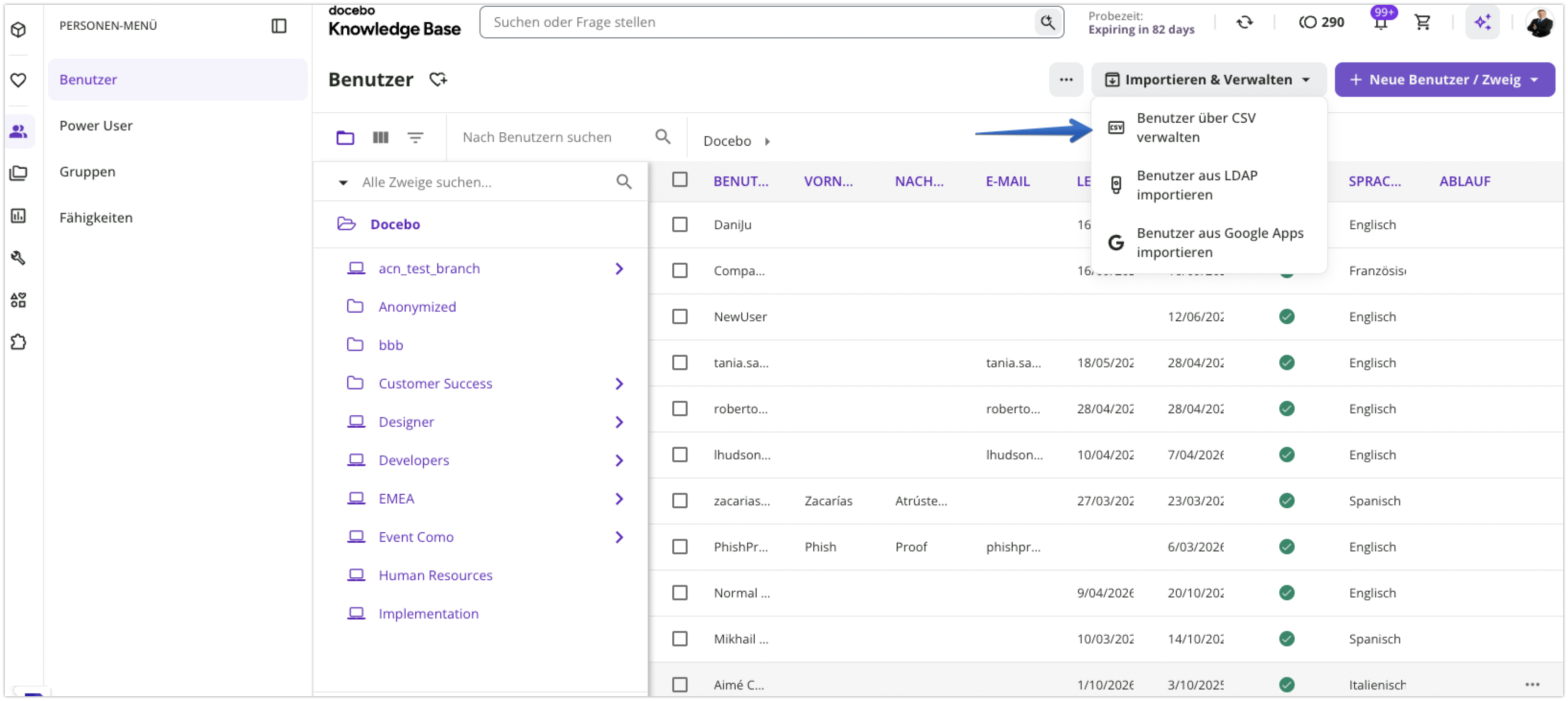Open user profile avatar
The image size is (1568, 701).
pos(1540,23)
